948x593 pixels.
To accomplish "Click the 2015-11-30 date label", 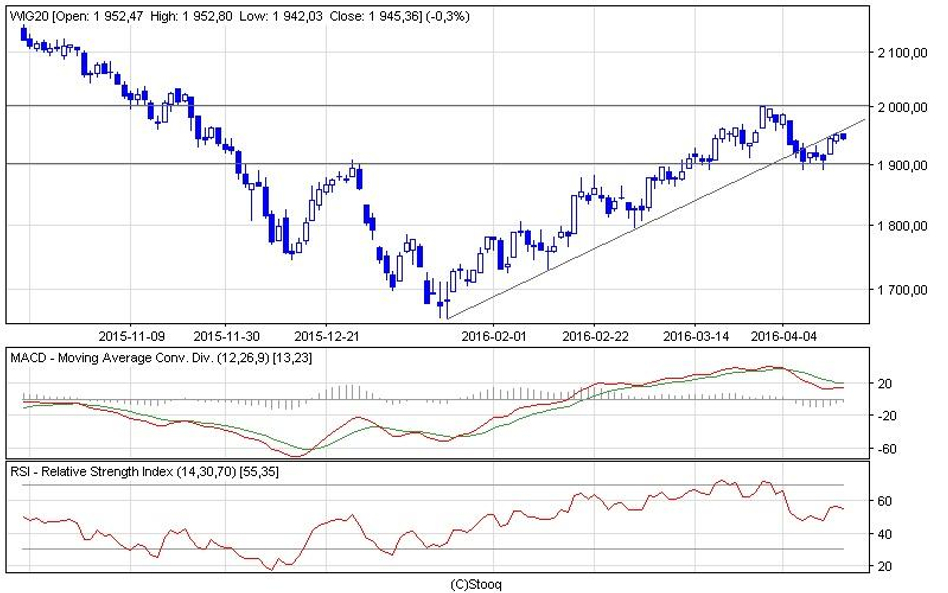I will tap(227, 336).
